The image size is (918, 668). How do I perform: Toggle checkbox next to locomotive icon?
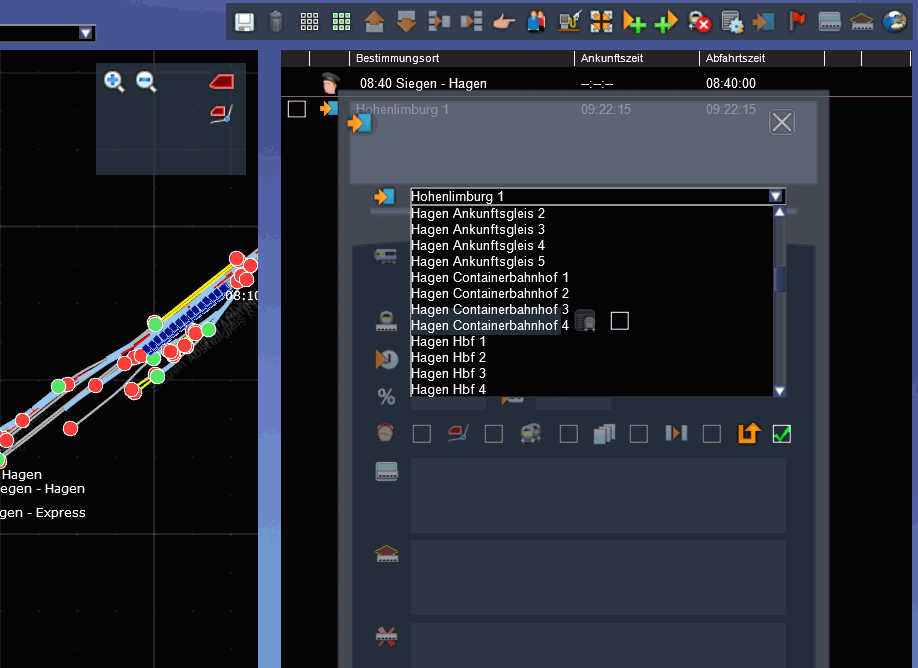(568, 434)
